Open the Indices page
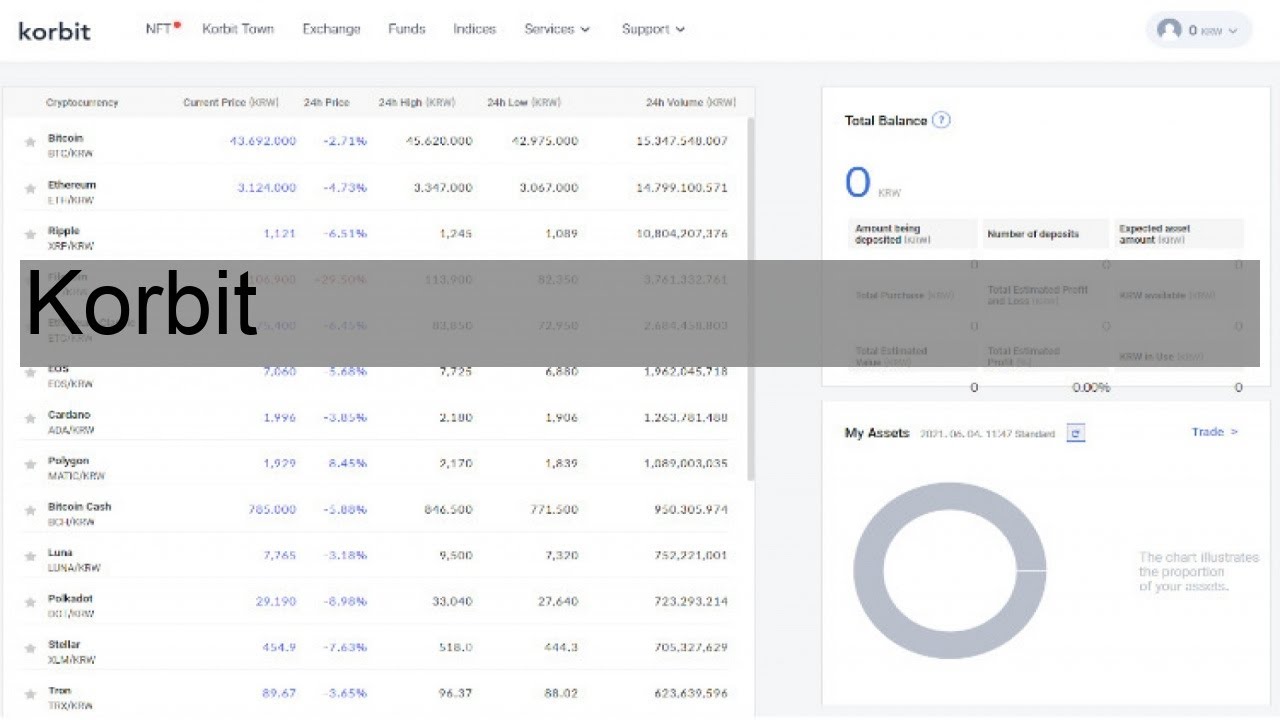The height and width of the screenshot is (720, 1280). (474, 29)
